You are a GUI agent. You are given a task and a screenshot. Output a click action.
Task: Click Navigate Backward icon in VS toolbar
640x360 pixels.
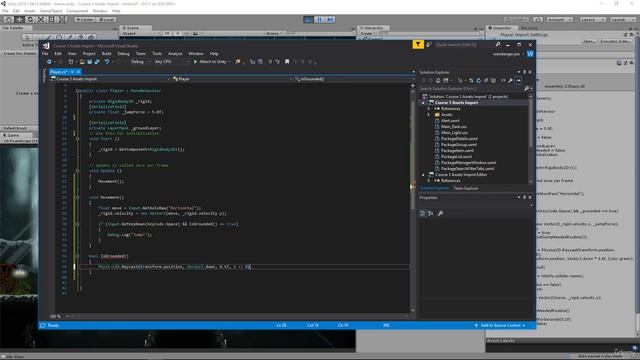pyautogui.click(x=49, y=62)
